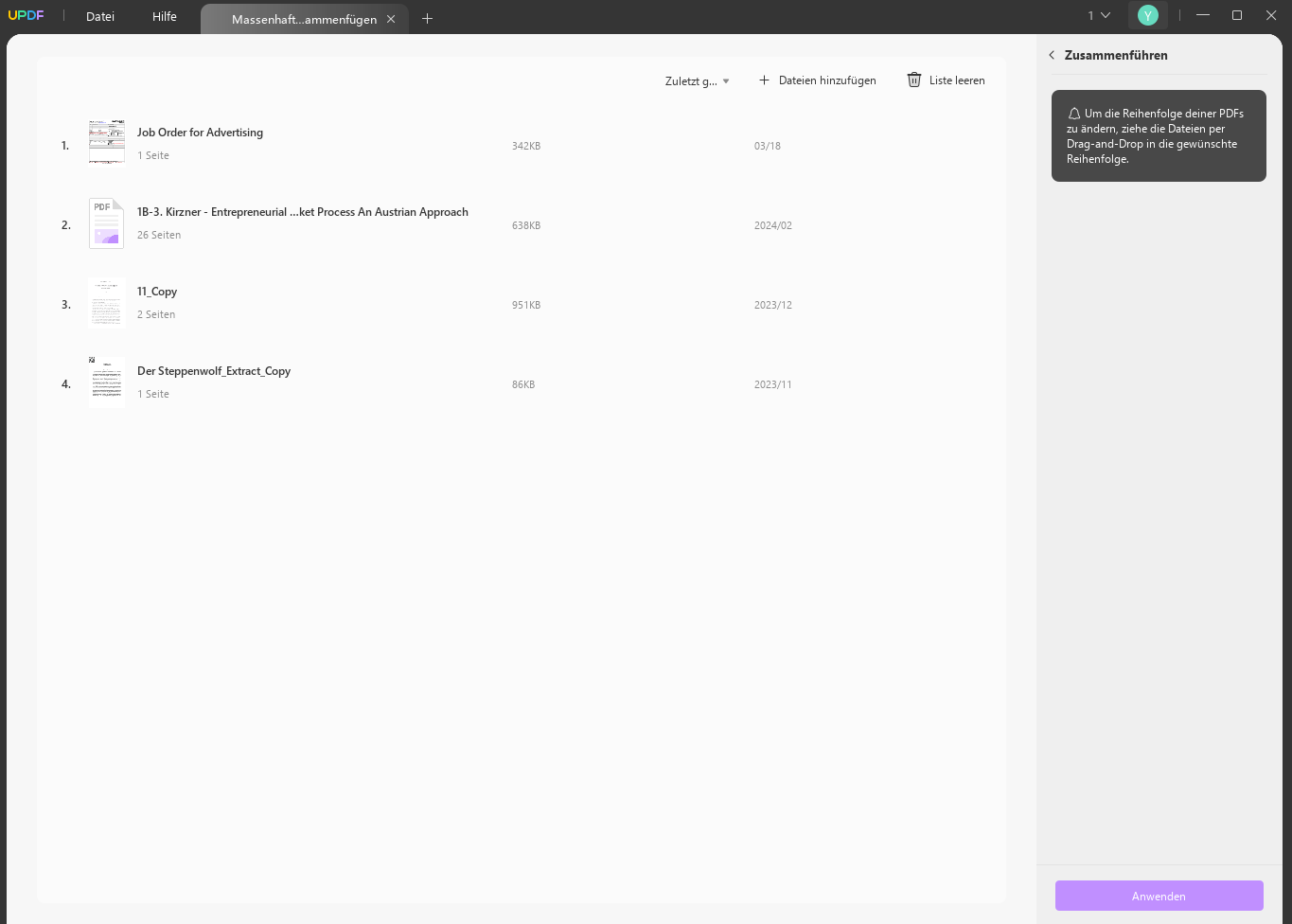Click the date 2024/02

(773, 225)
